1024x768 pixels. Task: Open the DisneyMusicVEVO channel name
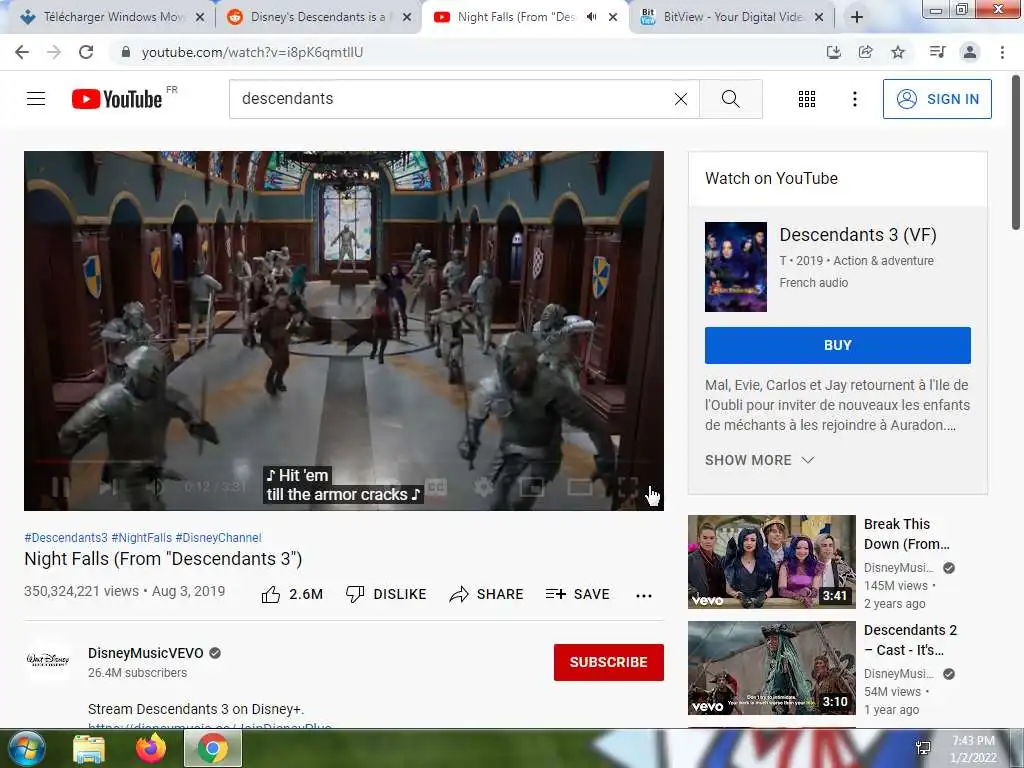146,653
